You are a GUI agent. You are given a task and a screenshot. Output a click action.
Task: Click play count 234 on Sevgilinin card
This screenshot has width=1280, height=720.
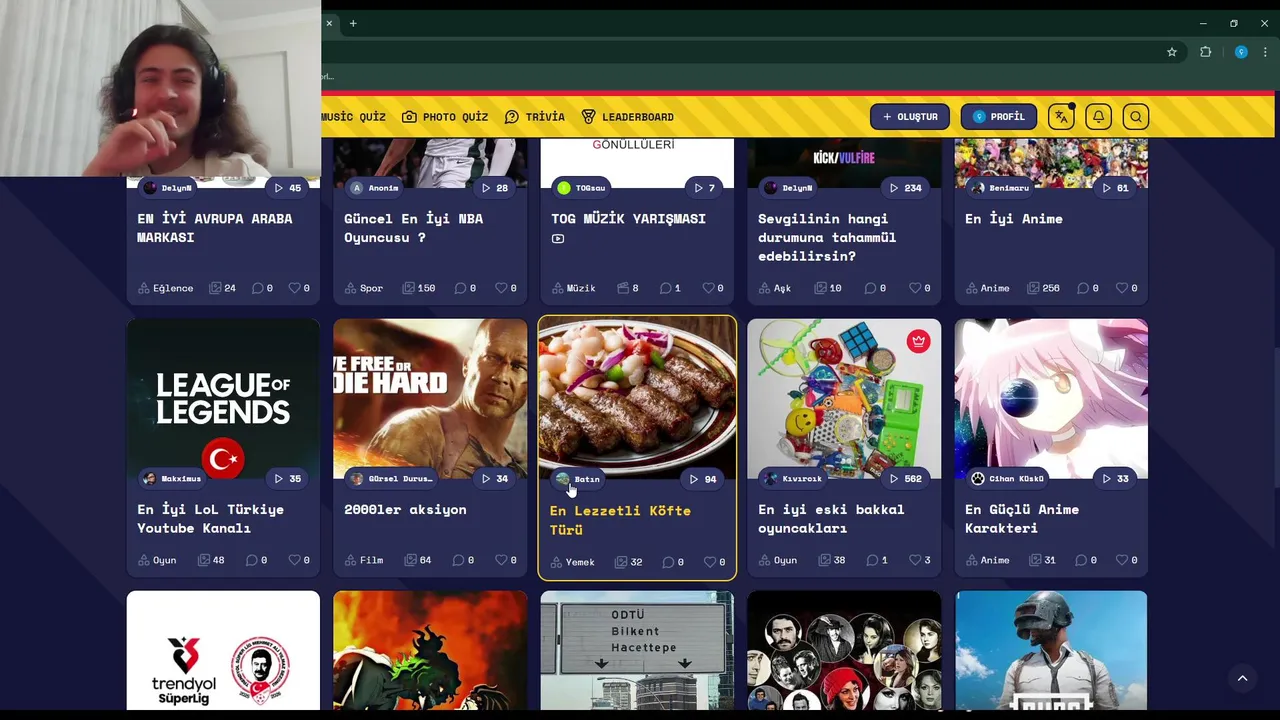coord(905,188)
